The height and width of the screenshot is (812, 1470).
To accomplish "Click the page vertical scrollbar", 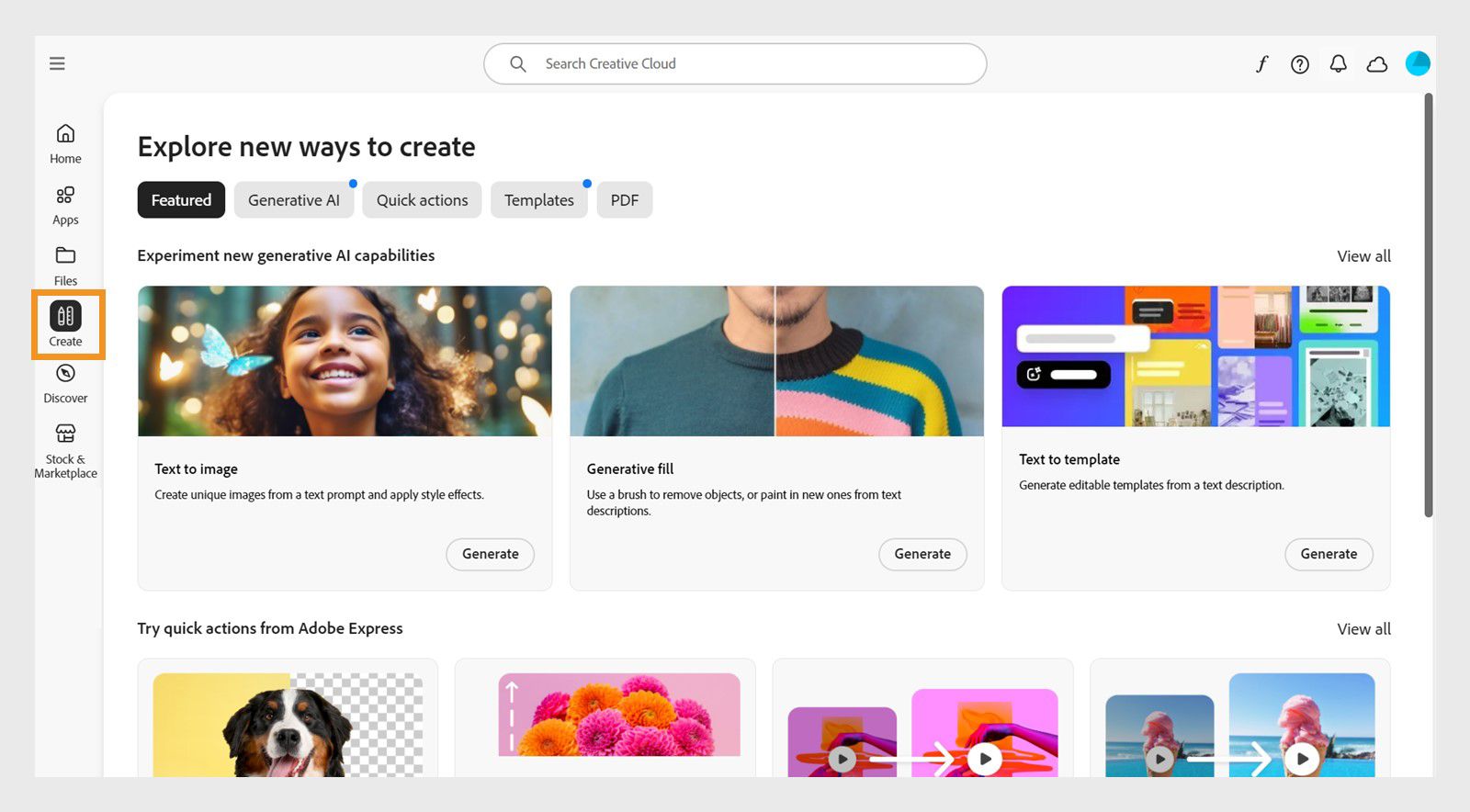I will coord(1429,305).
